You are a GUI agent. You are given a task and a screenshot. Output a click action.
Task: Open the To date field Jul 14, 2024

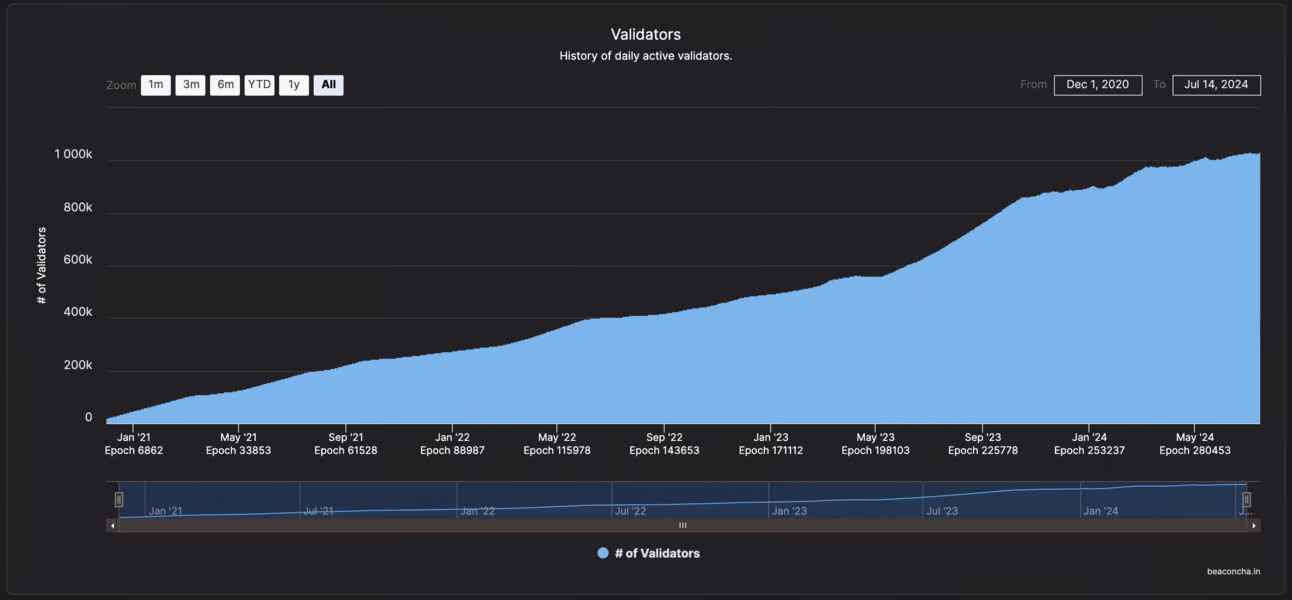pyautogui.click(x=1216, y=85)
